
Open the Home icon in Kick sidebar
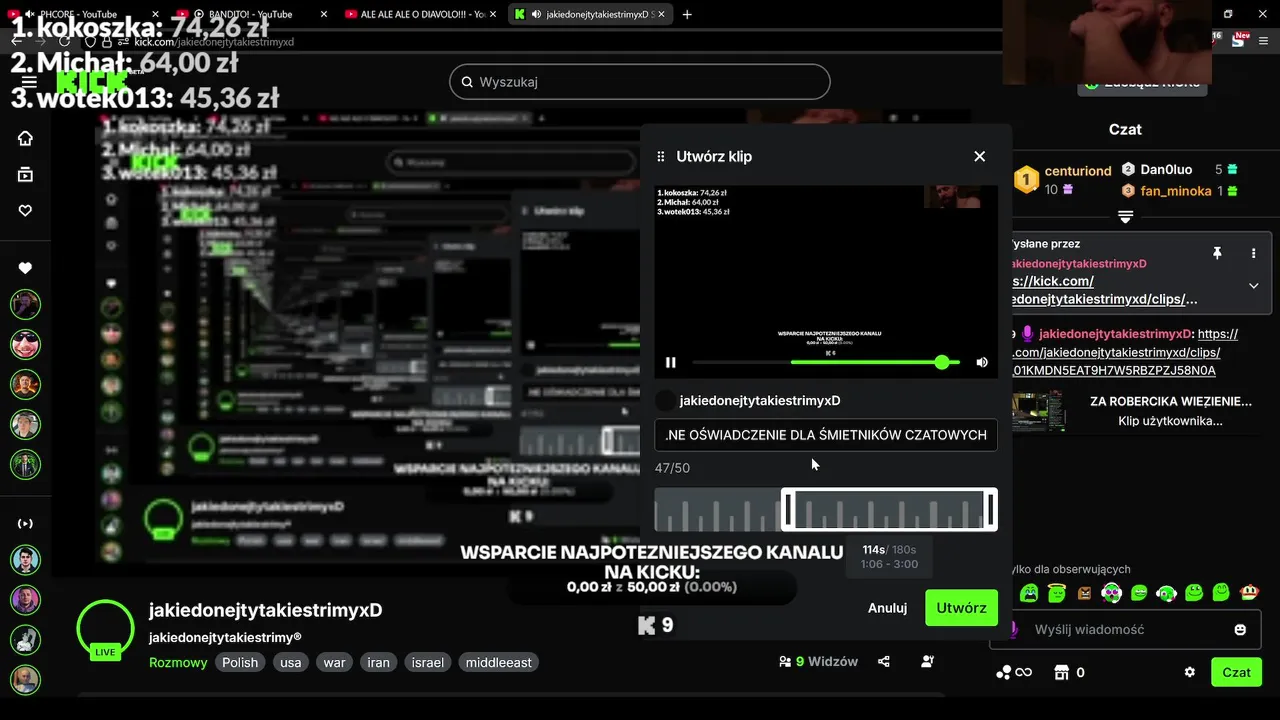click(25, 138)
